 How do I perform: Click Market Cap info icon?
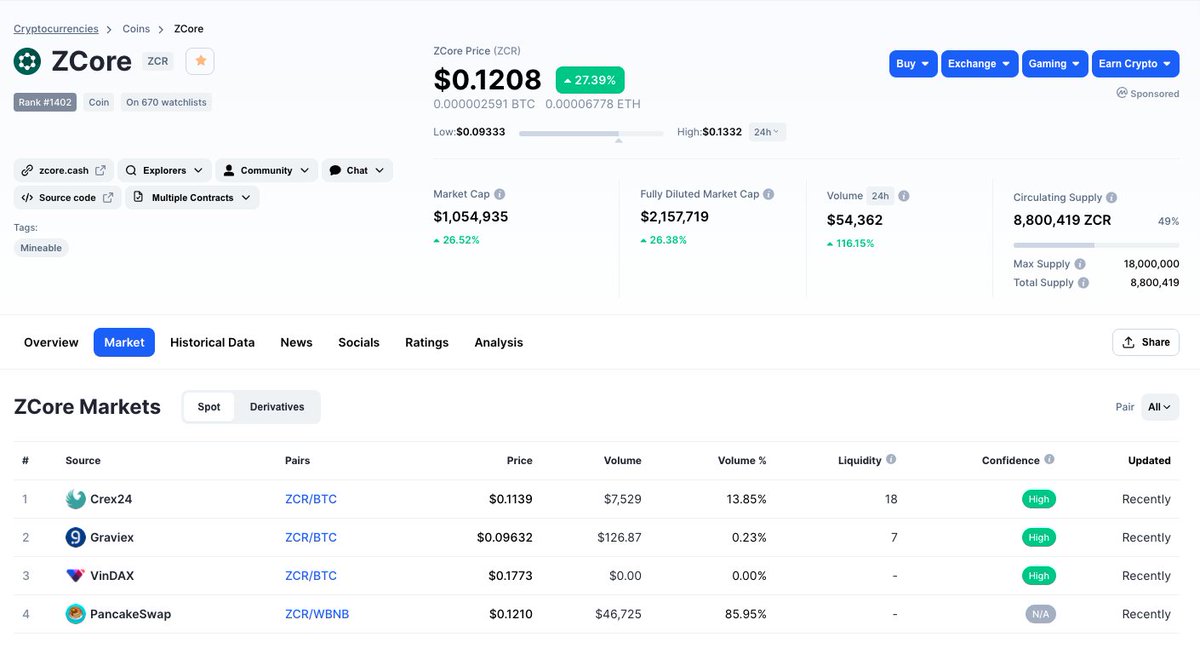coord(500,194)
